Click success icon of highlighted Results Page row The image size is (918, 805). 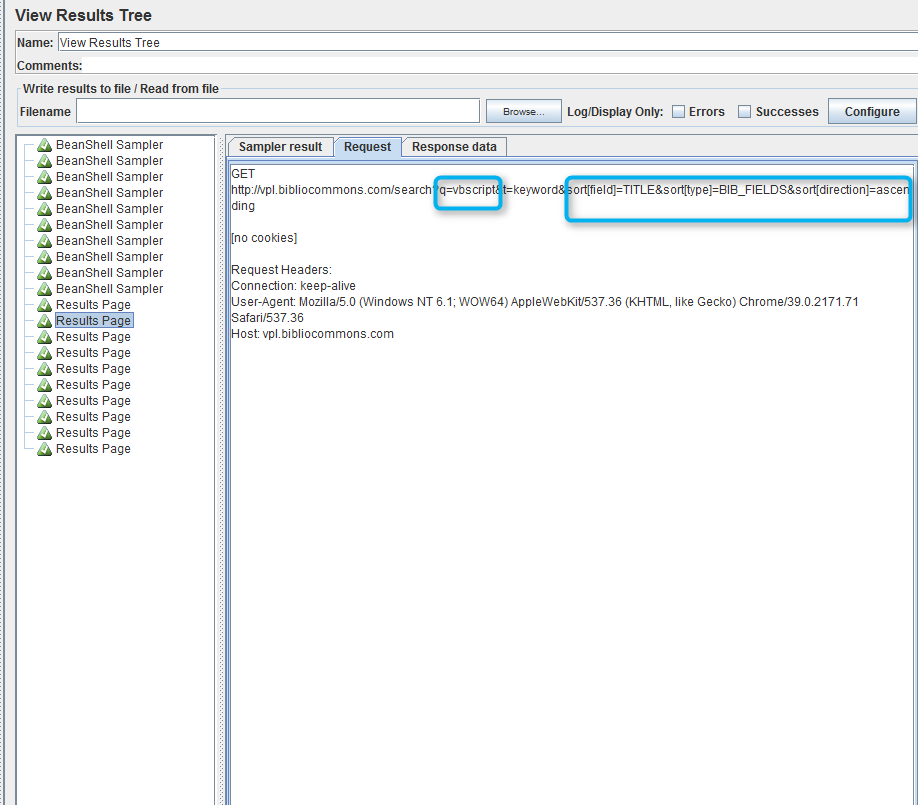tap(44, 321)
